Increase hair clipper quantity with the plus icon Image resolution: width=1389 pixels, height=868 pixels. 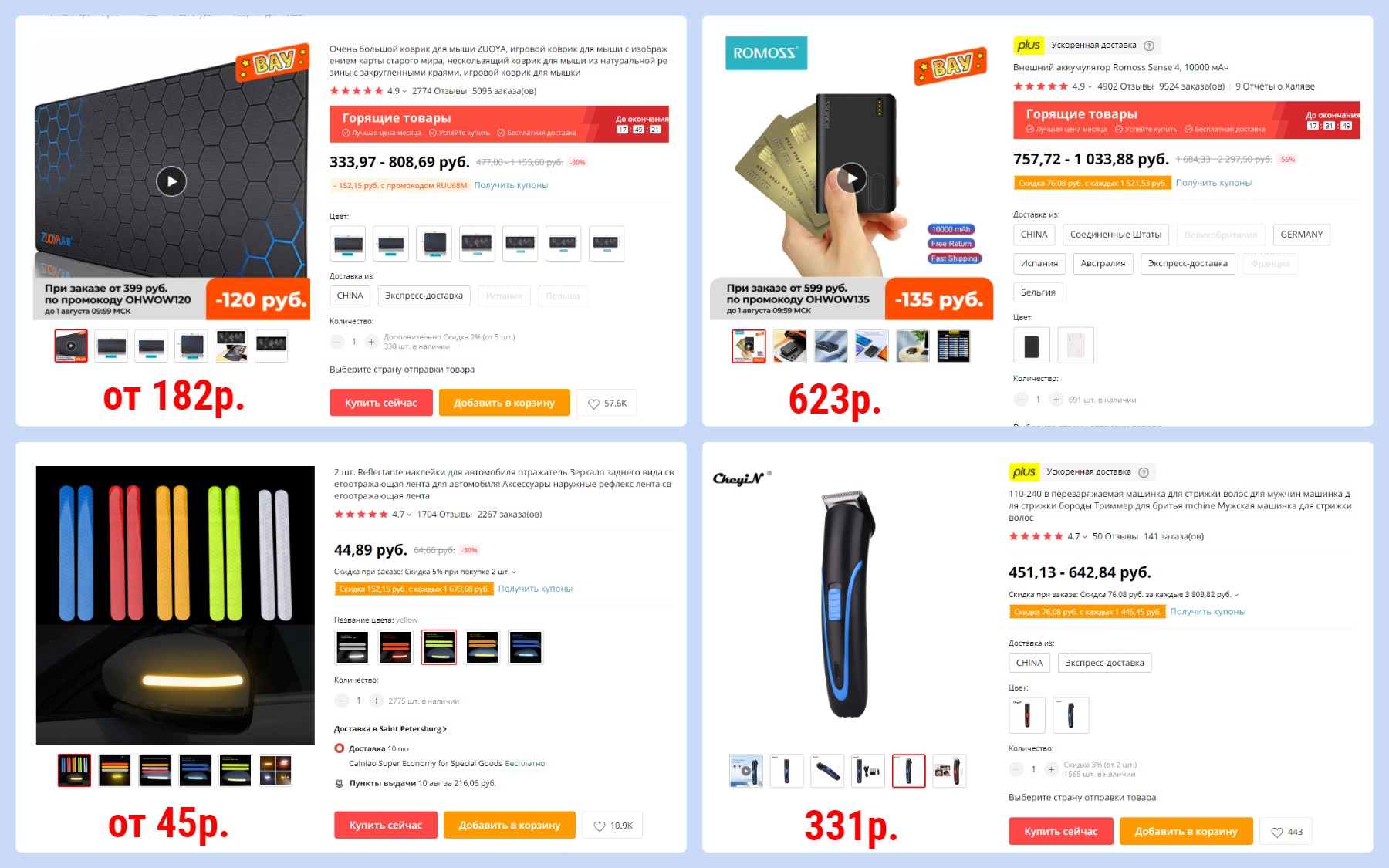[x=1050, y=769]
